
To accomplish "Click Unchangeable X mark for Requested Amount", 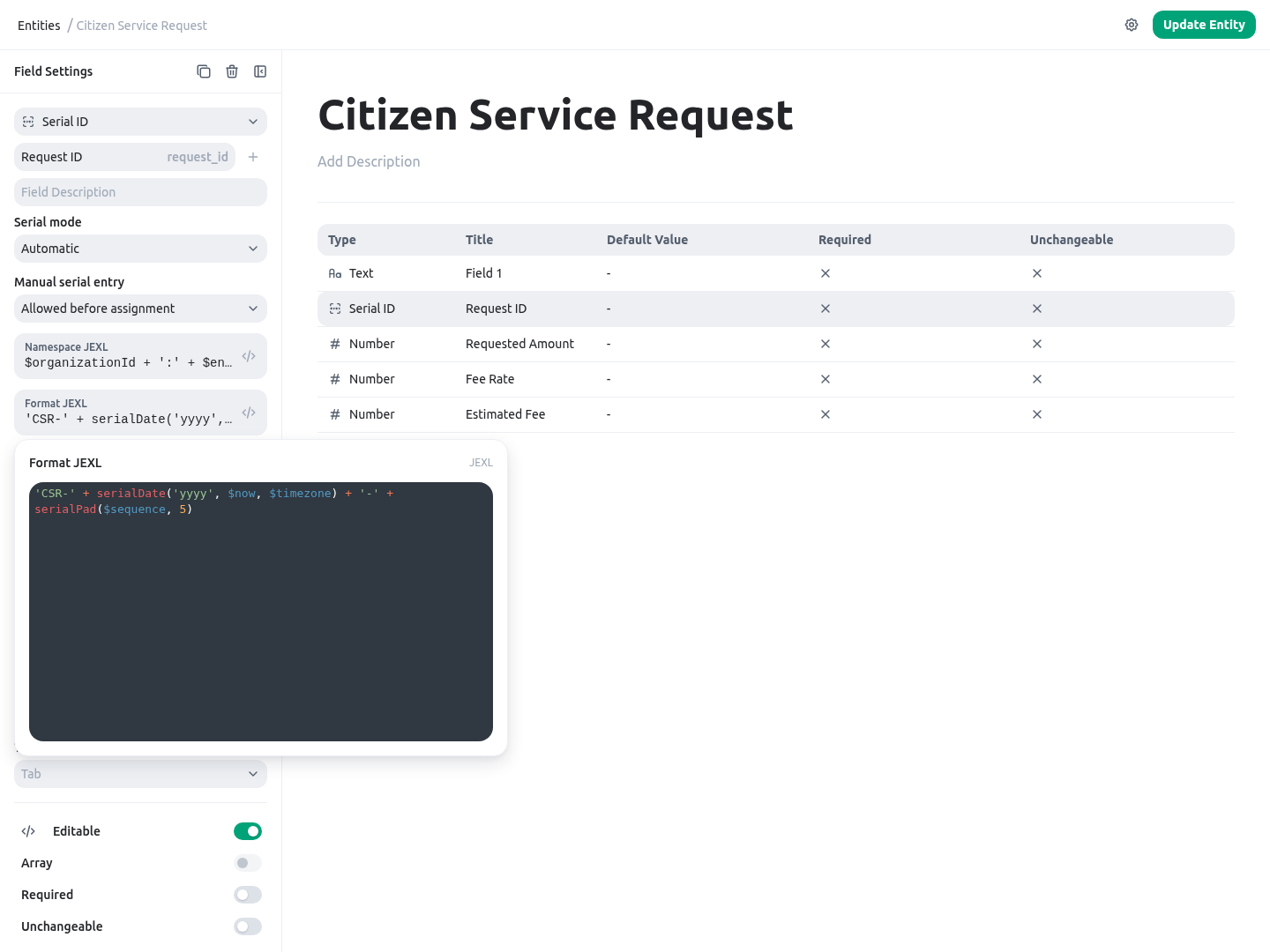I will click(1037, 344).
